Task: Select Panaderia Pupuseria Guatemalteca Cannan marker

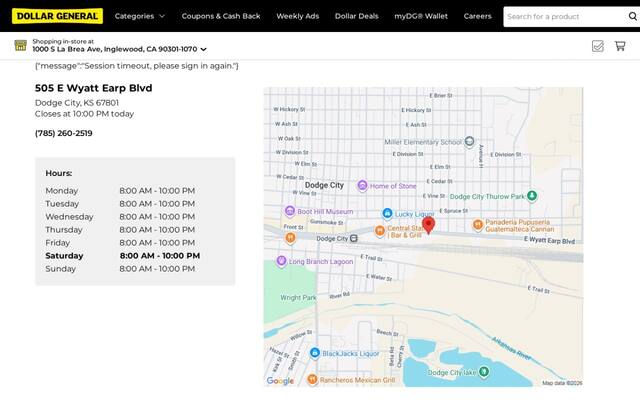Action: [x=478, y=224]
